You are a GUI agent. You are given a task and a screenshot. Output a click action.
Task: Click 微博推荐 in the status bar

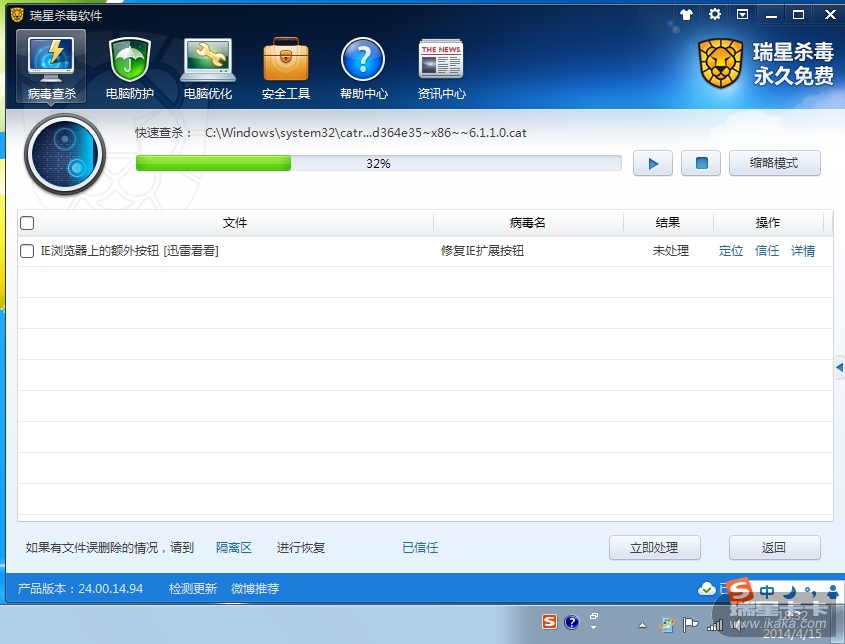click(x=255, y=588)
